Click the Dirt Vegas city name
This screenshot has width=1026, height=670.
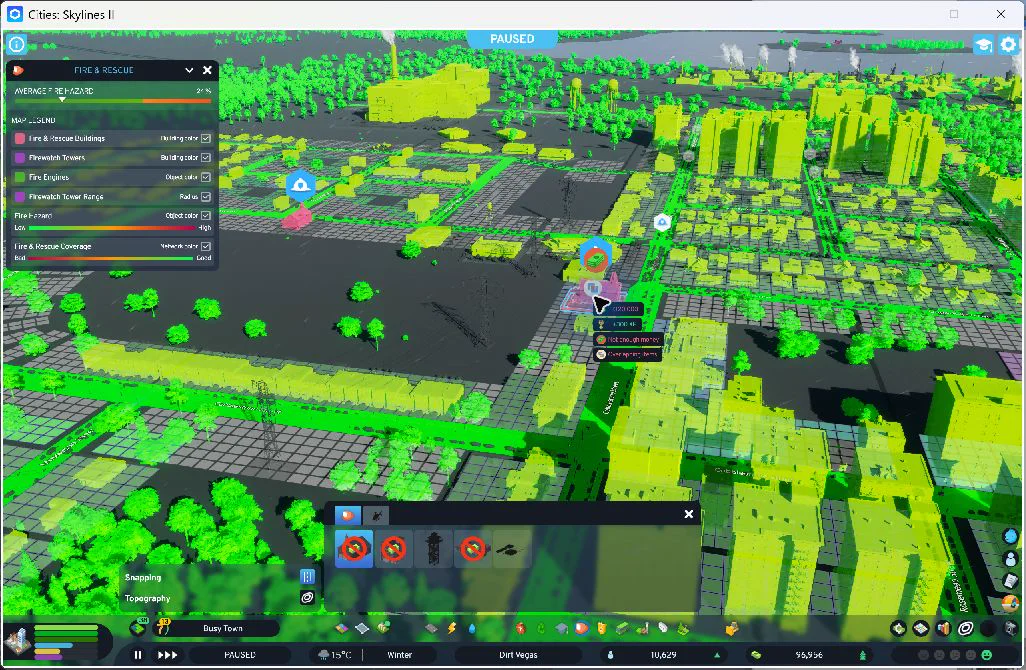pos(518,654)
